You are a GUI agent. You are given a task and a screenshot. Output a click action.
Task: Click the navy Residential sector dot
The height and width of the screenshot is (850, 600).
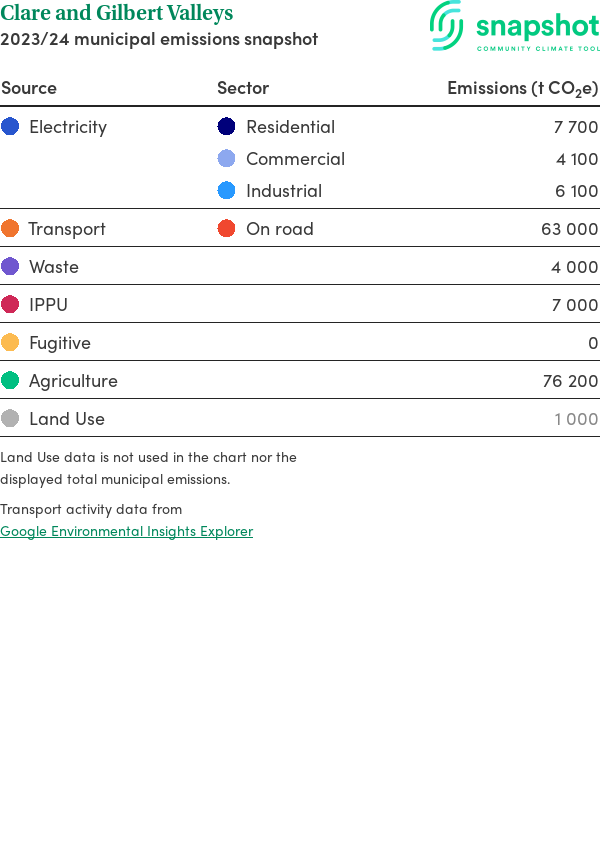click(227, 127)
